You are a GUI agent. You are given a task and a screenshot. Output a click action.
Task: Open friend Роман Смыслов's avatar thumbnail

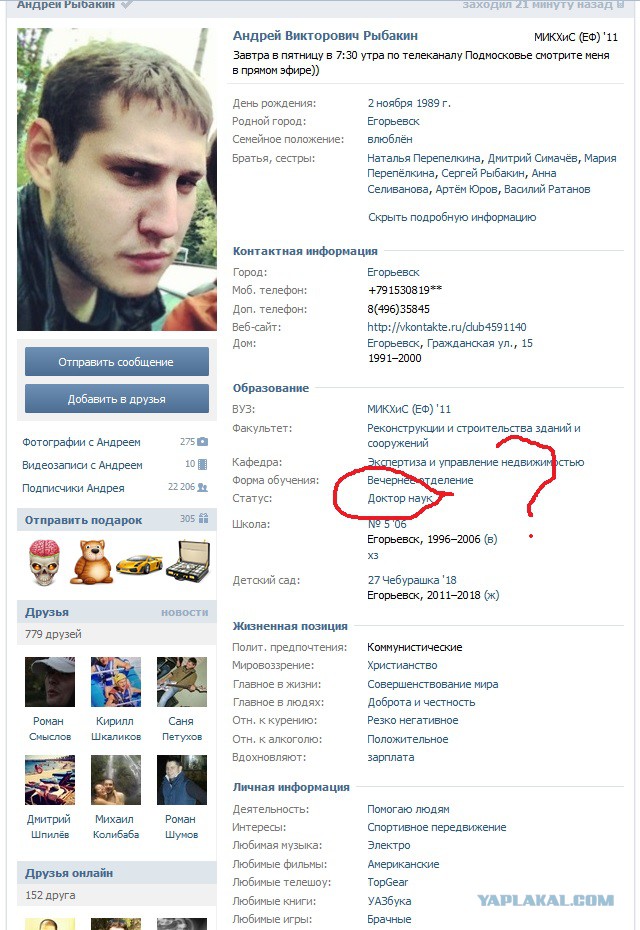[50, 681]
